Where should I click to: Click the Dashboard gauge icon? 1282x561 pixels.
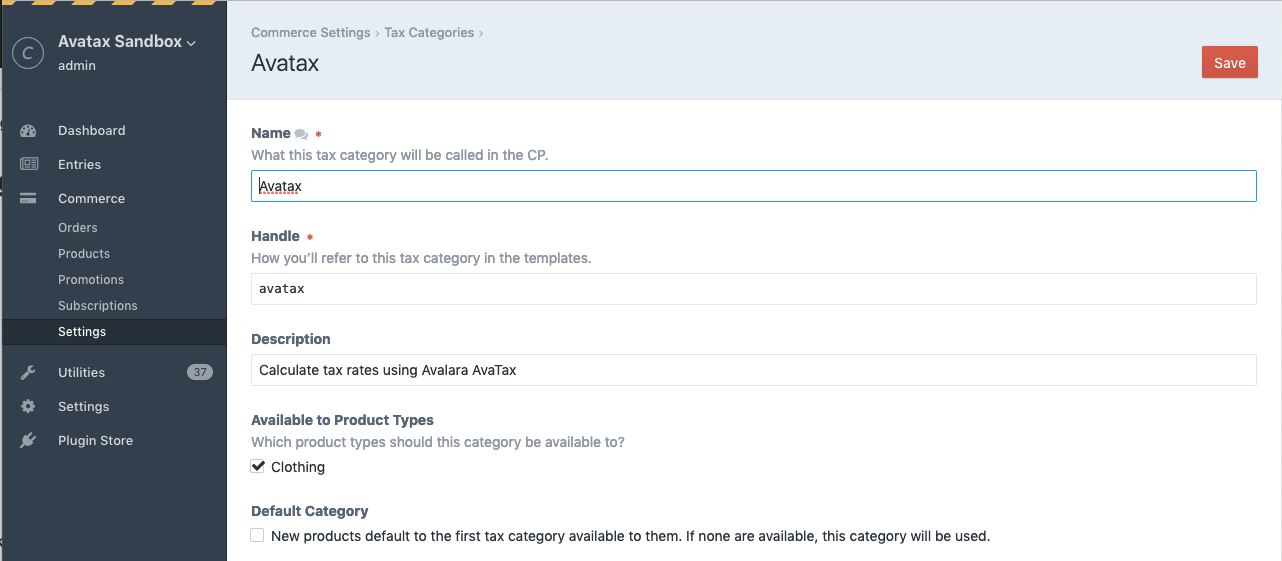(x=28, y=131)
